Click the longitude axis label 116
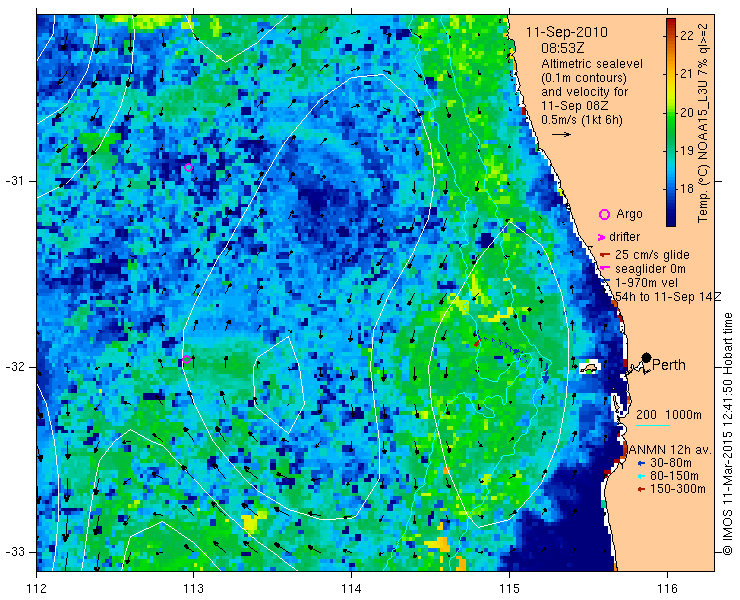 coord(667,589)
